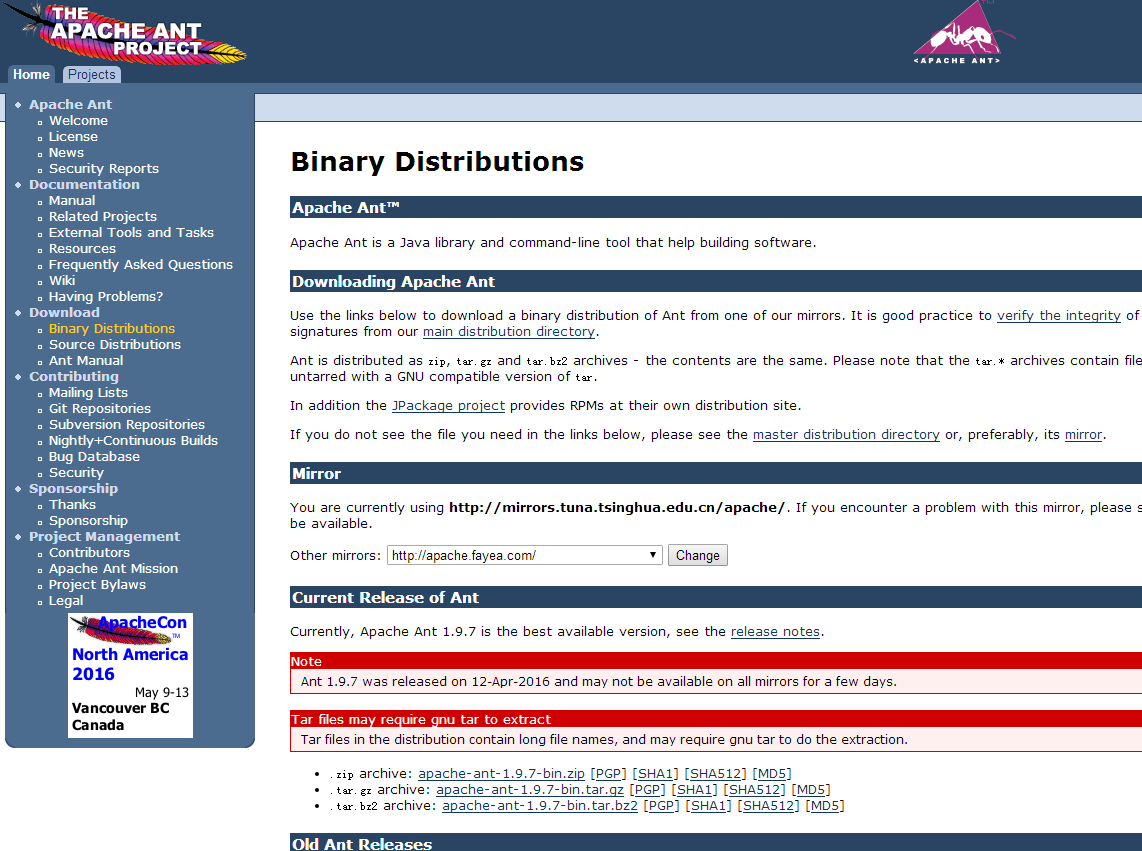Open the Manual documentation link
1142x851 pixels.
pos(71,200)
